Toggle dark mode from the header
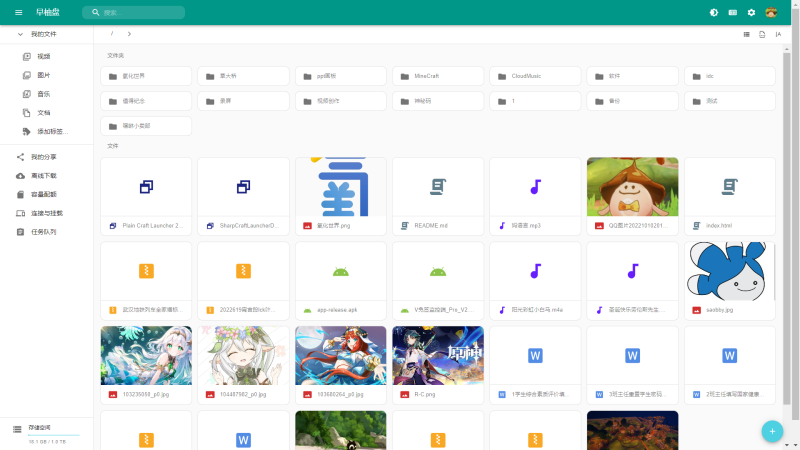This screenshot has height=450, width=800. tap(714, 12)
